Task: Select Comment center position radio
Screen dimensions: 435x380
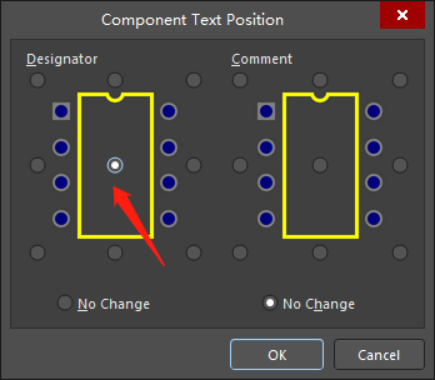Action: click(x=320, y=165)
